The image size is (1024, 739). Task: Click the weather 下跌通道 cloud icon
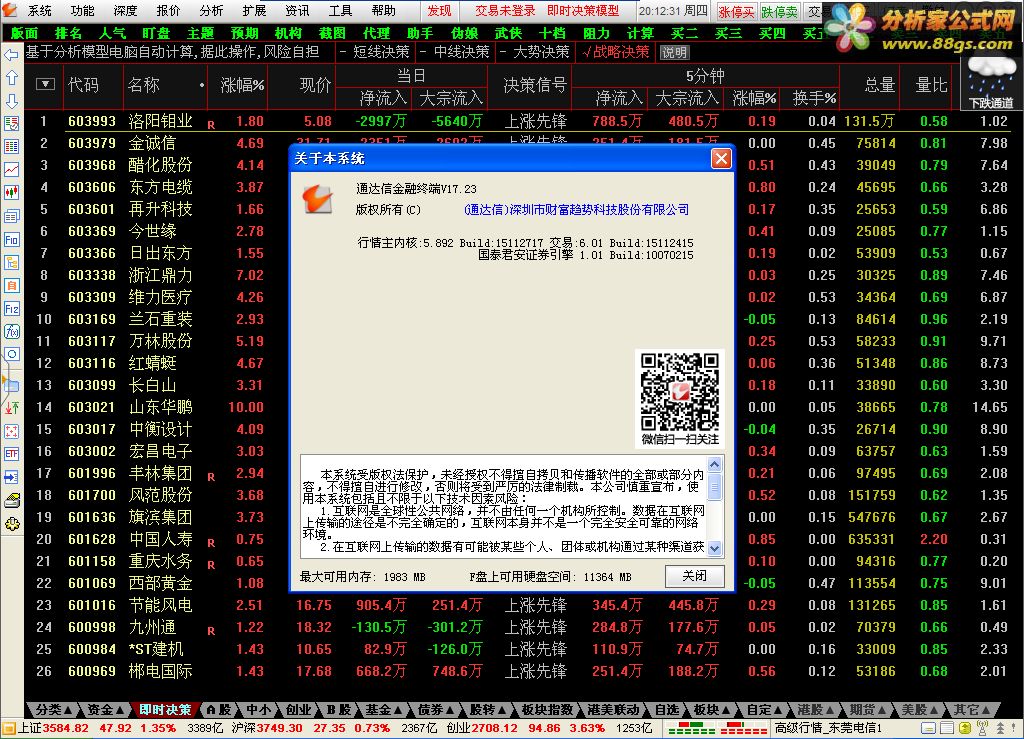tap(991, 83)
